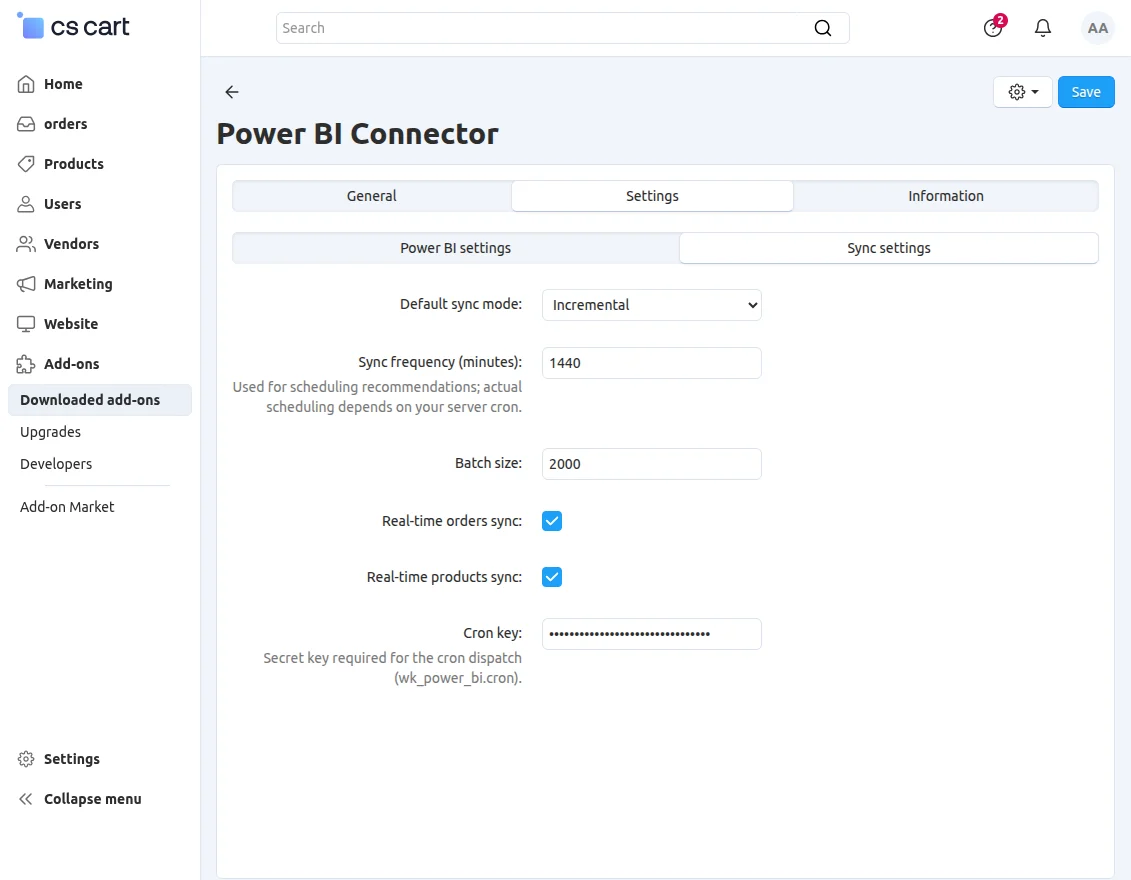Click the cs cart logo
The height and width of the screenshot is (880, 1131).
(74, 27)
